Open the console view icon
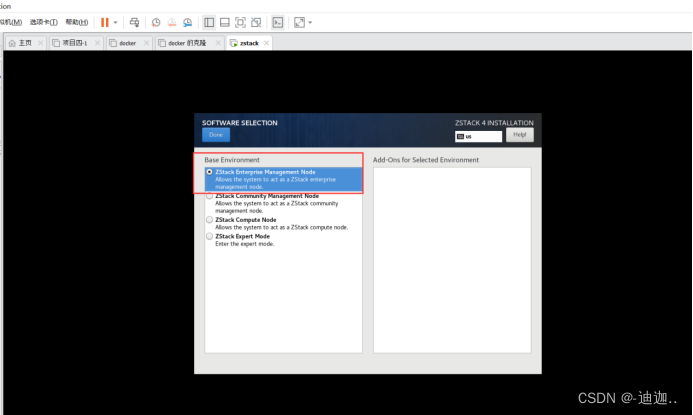 tap(278, 22)
